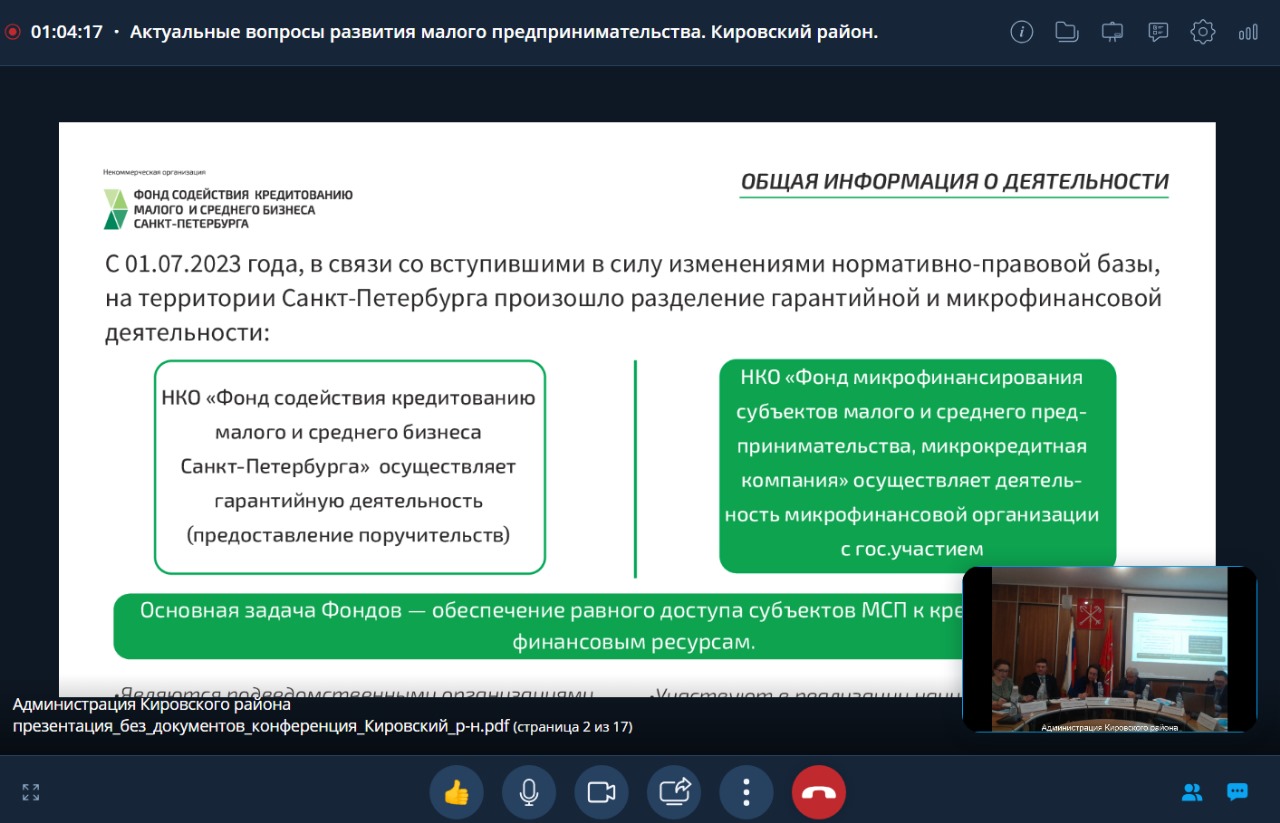Viewport: 1280px width, 823px height.
Task: Open the meeting information icon
Action: point(1021,32)
